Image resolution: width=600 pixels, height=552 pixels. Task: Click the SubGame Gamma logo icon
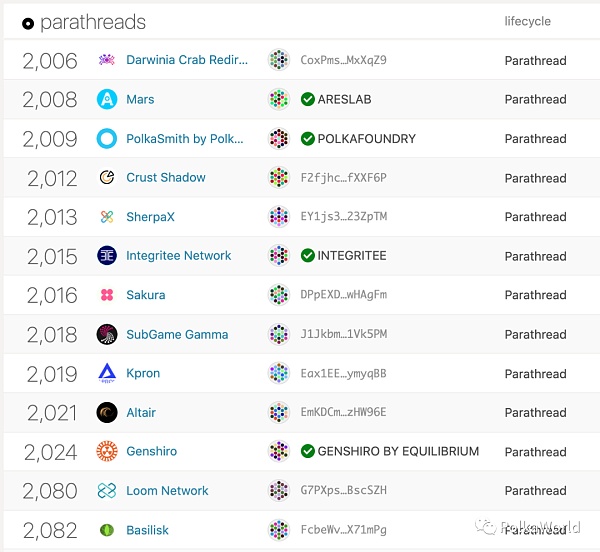107,334
